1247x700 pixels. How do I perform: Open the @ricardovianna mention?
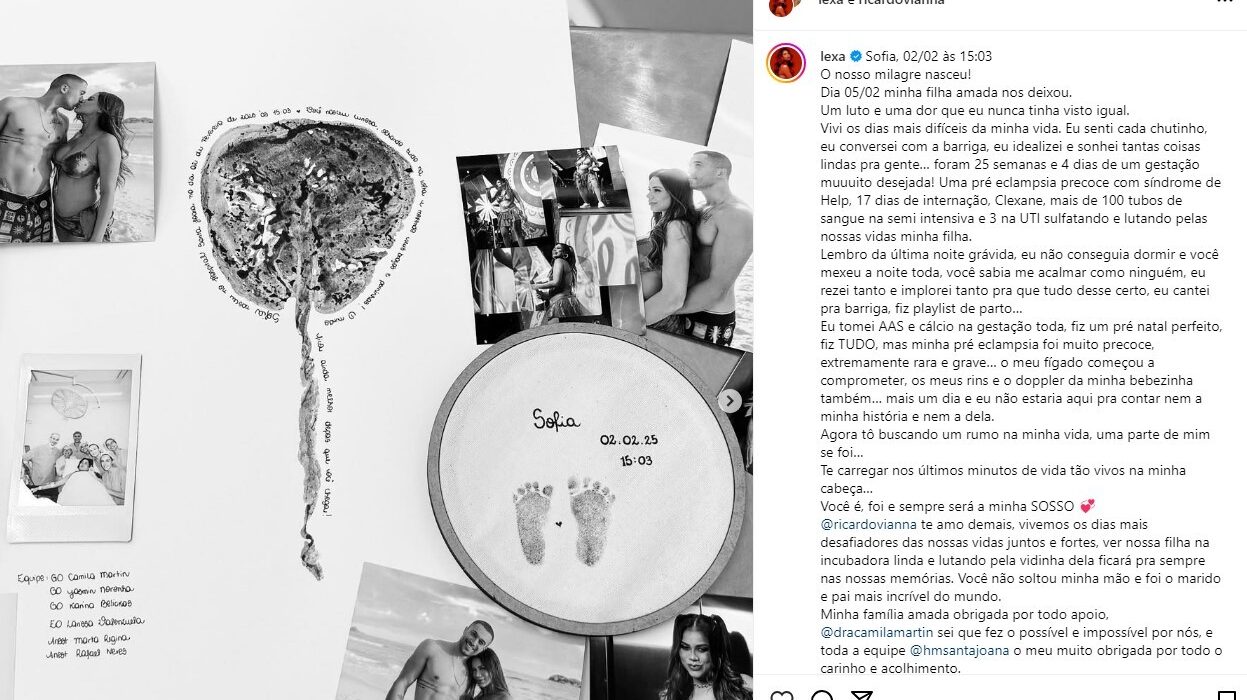pyautogui.click(x=871, y=524)
